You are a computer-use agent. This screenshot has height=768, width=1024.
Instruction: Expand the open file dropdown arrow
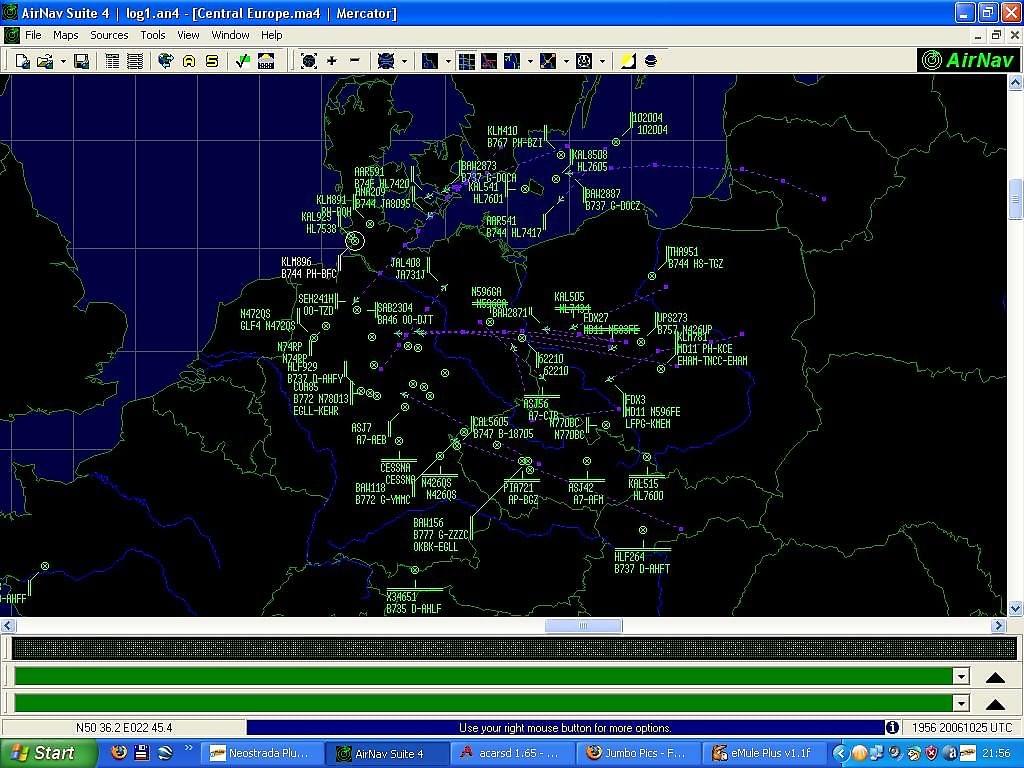pos(63,62)
